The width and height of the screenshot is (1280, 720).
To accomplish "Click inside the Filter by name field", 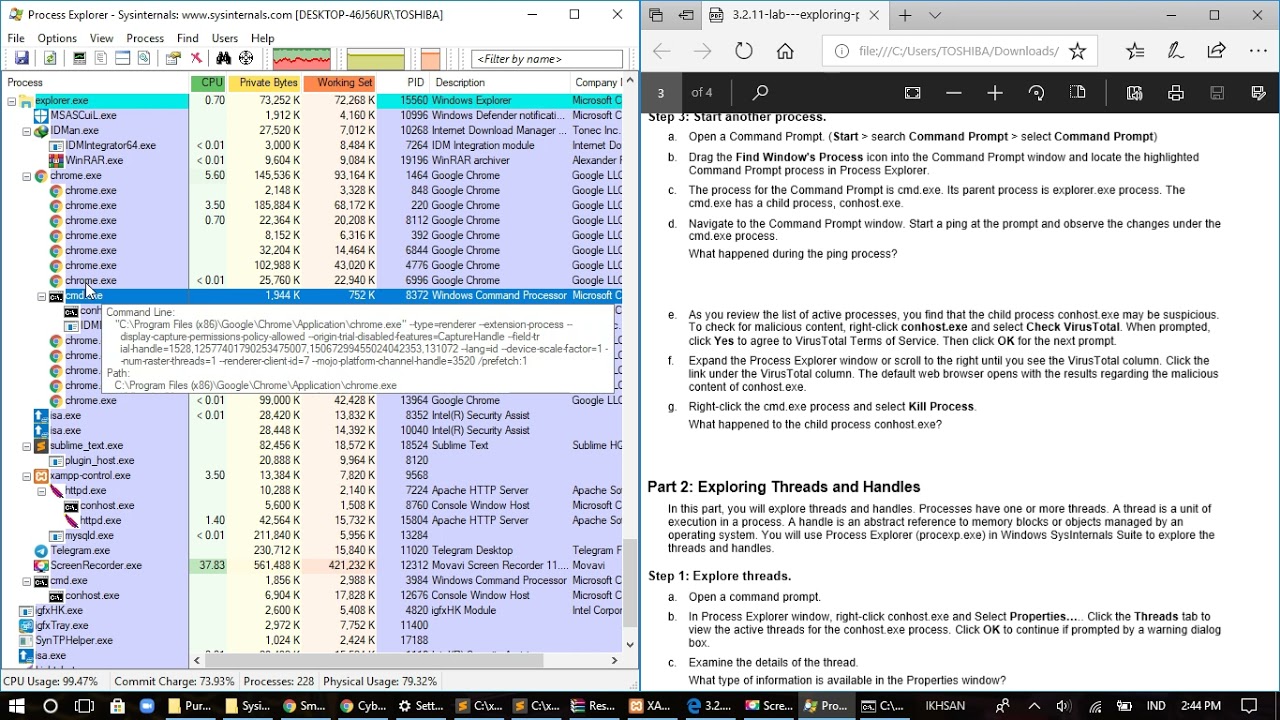I will [x=546, y=59].
